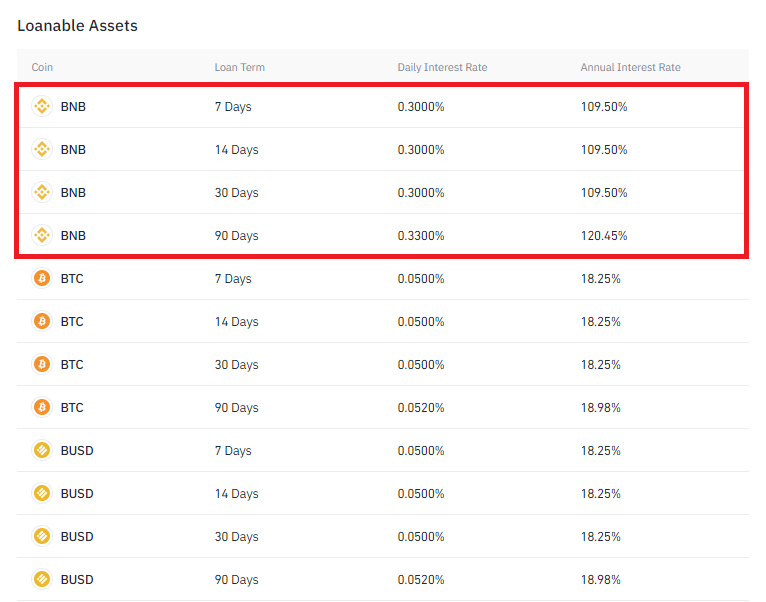Click the 7 Days term for BUSD
Screen dimensions: 766x602
(x=233, y=451)
